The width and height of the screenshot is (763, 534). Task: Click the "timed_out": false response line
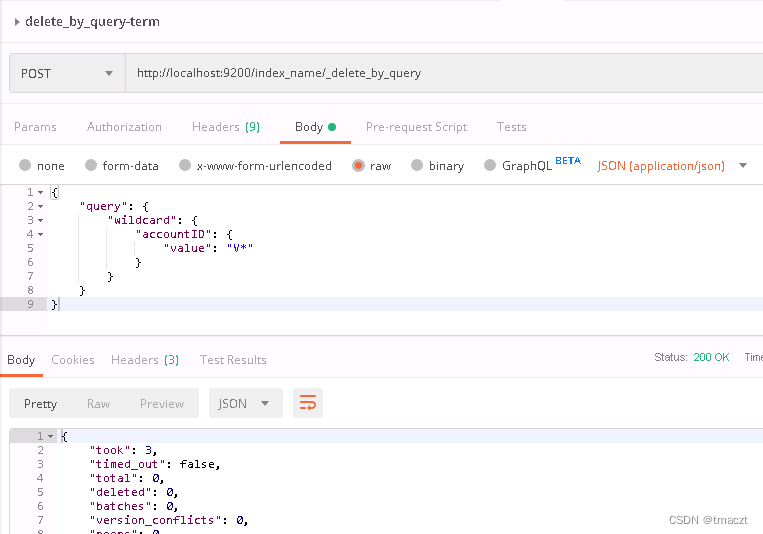(x=155, y=464)
